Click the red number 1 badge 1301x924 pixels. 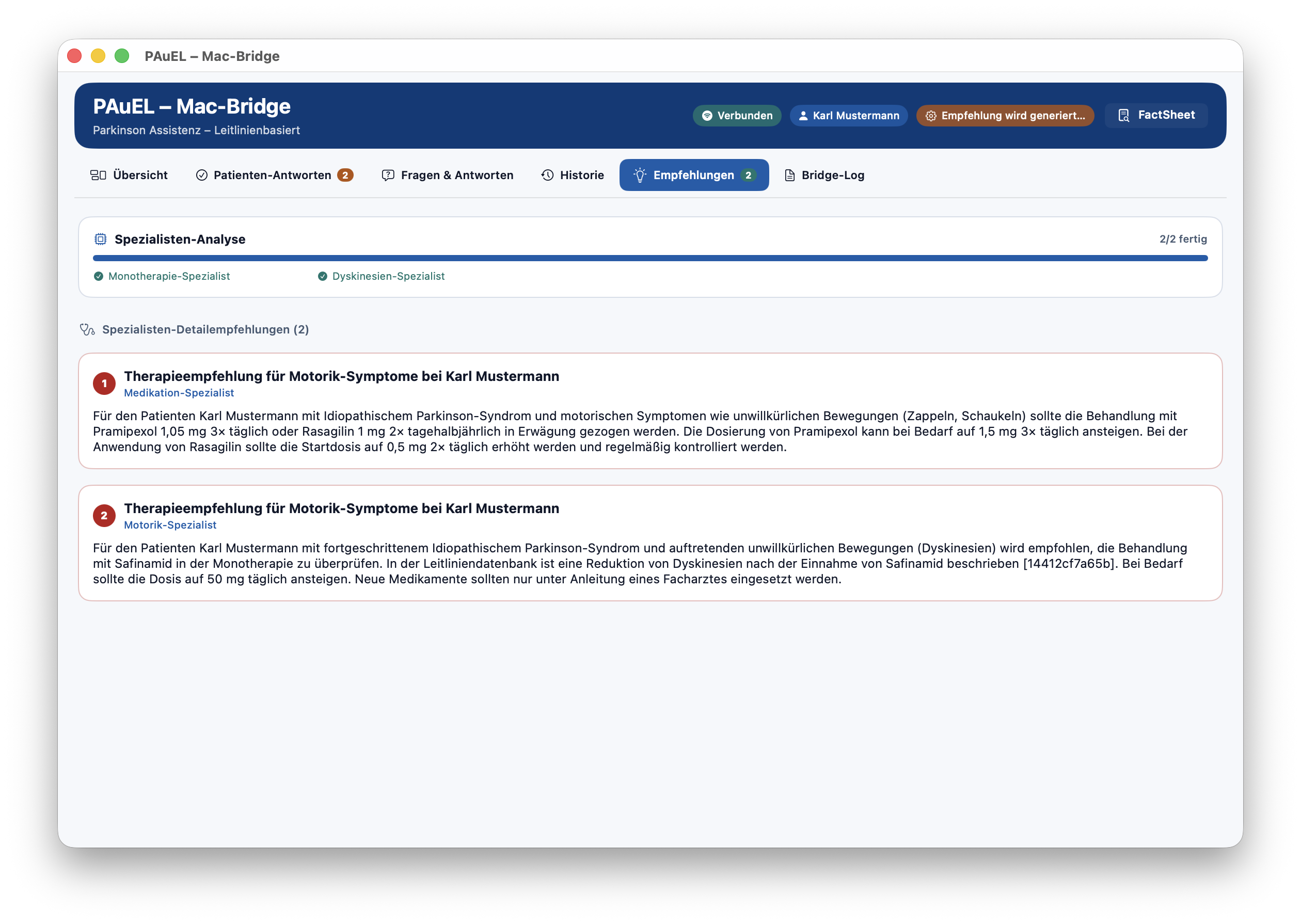coord(104,384)
